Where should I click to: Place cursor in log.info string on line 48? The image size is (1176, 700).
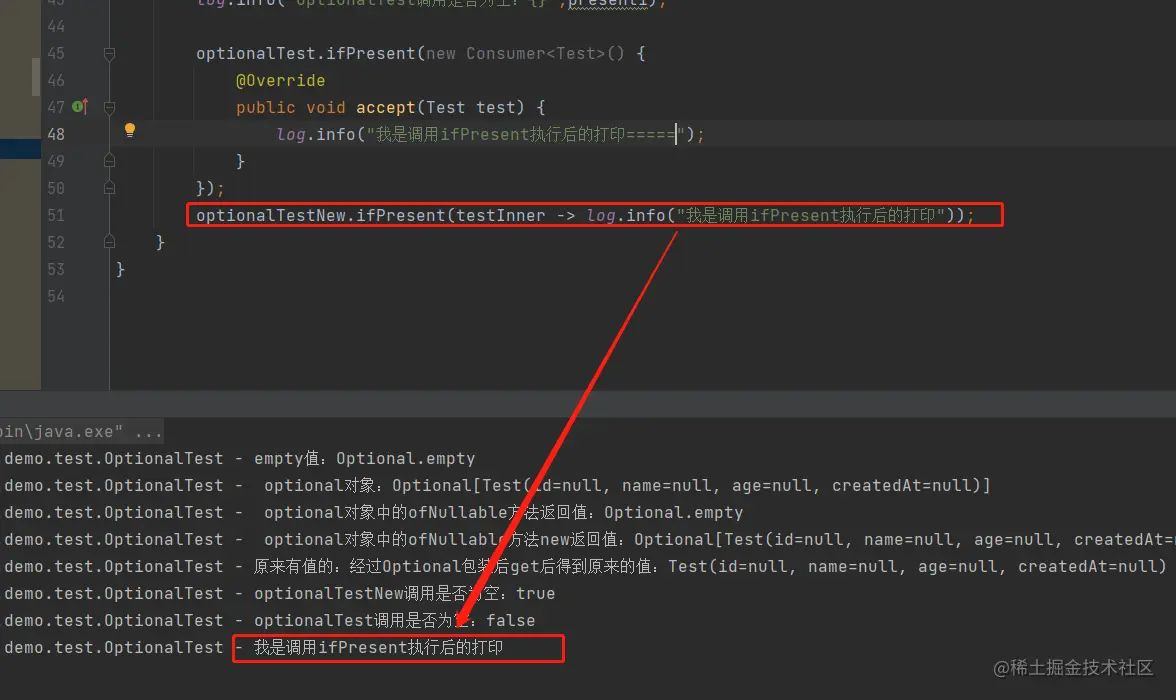point(525,134)
